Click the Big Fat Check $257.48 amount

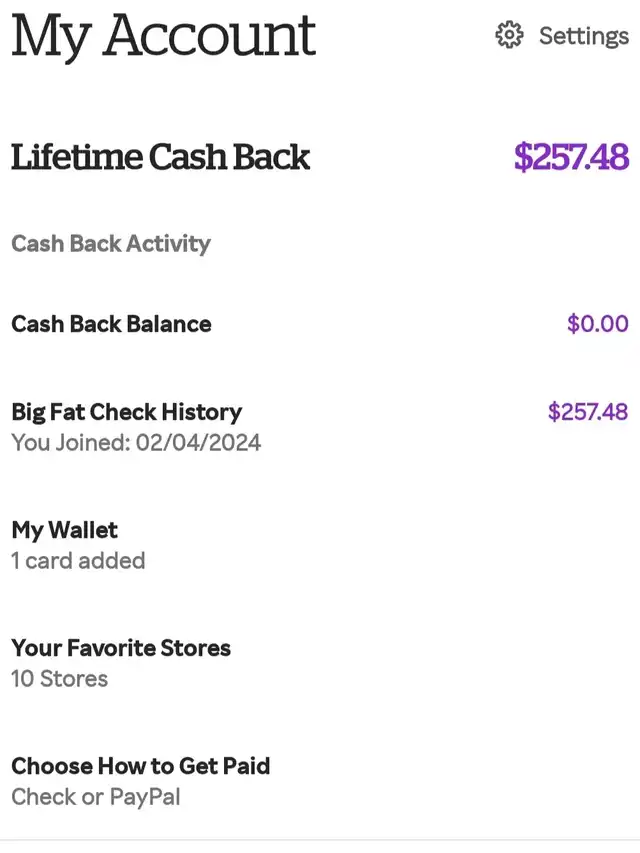pos(588,412)
